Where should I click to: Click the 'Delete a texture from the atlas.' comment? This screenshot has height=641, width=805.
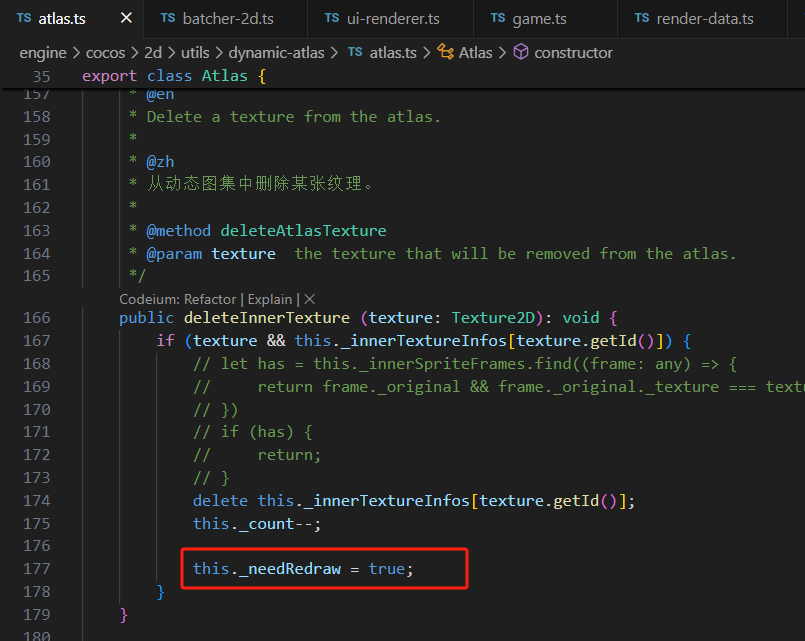point(294,116)
